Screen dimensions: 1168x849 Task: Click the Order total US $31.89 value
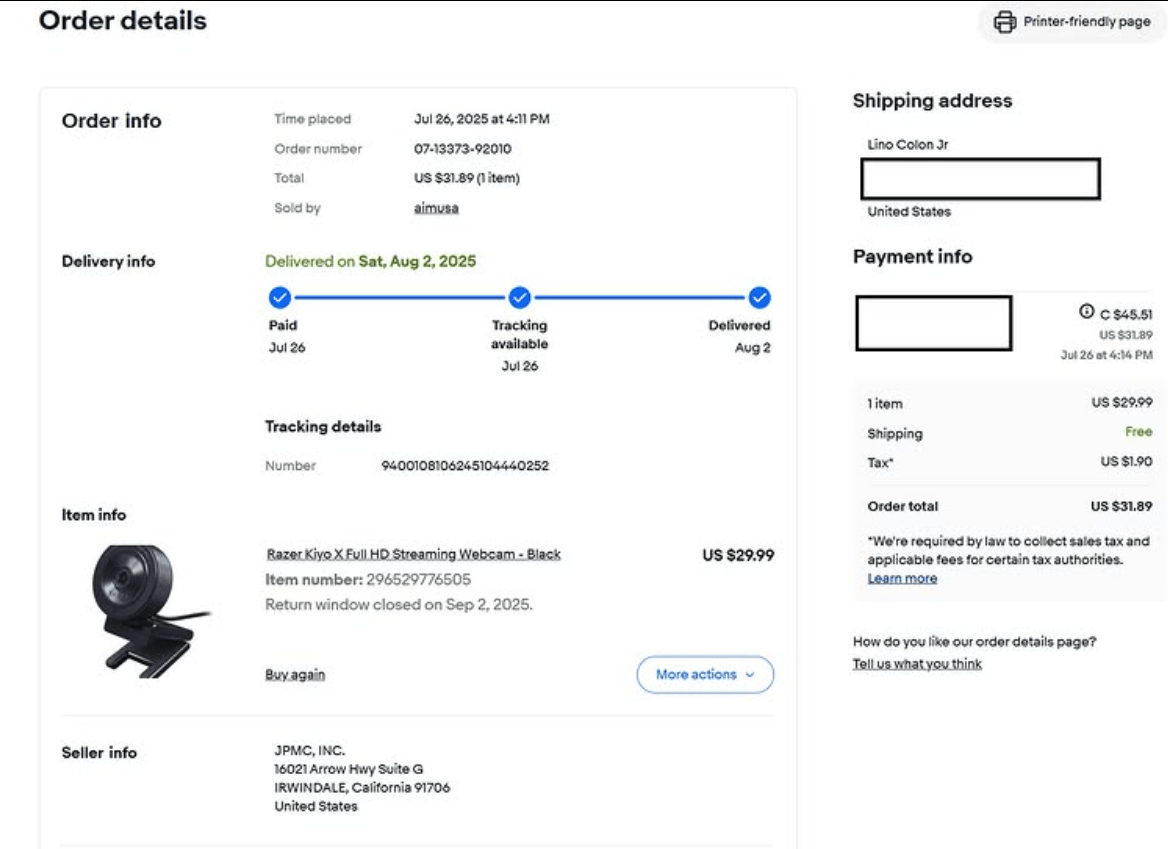1121,506
